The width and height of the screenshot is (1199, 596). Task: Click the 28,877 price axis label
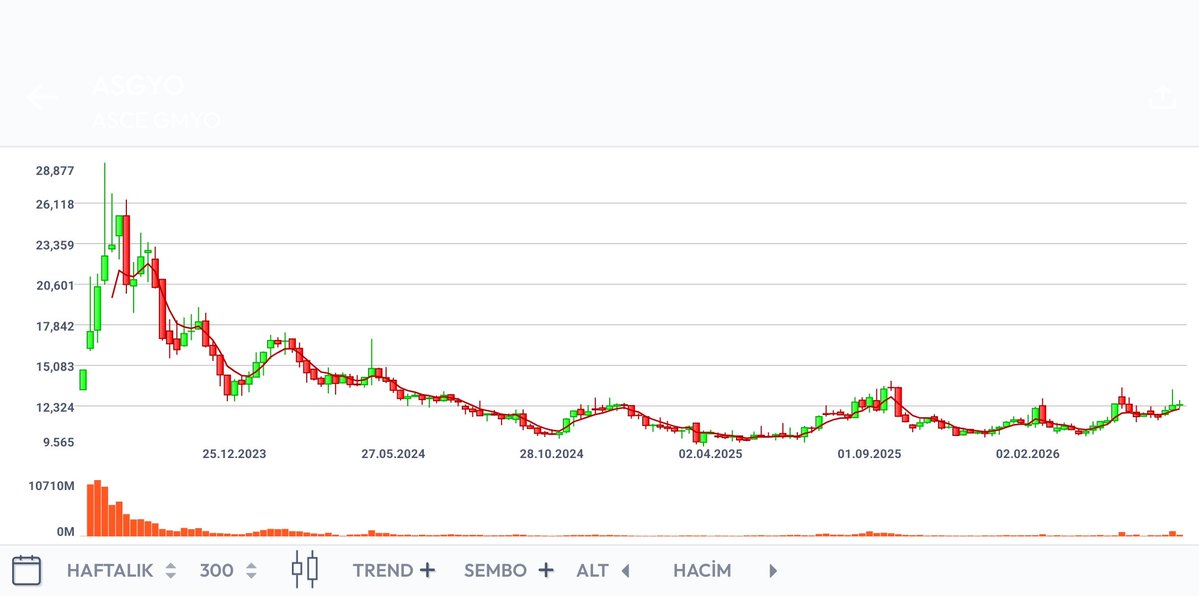[55, 170]
